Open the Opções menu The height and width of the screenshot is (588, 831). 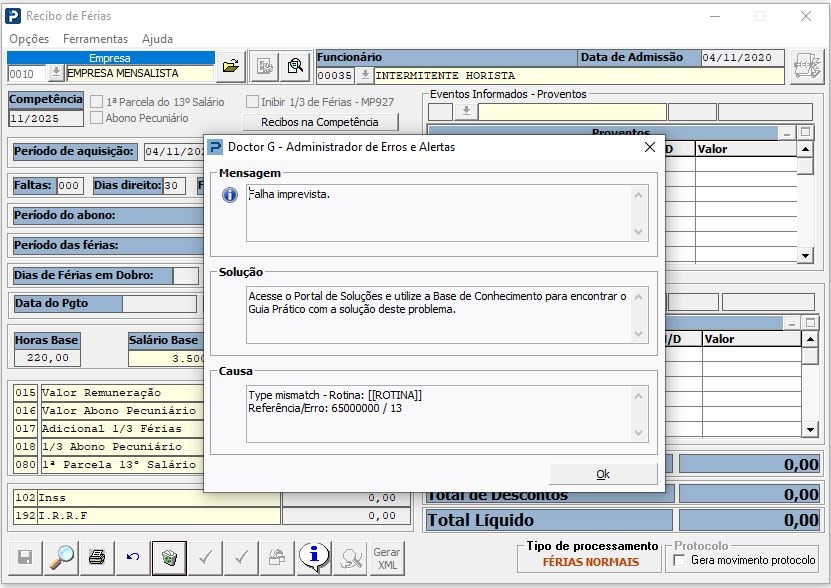29,39
